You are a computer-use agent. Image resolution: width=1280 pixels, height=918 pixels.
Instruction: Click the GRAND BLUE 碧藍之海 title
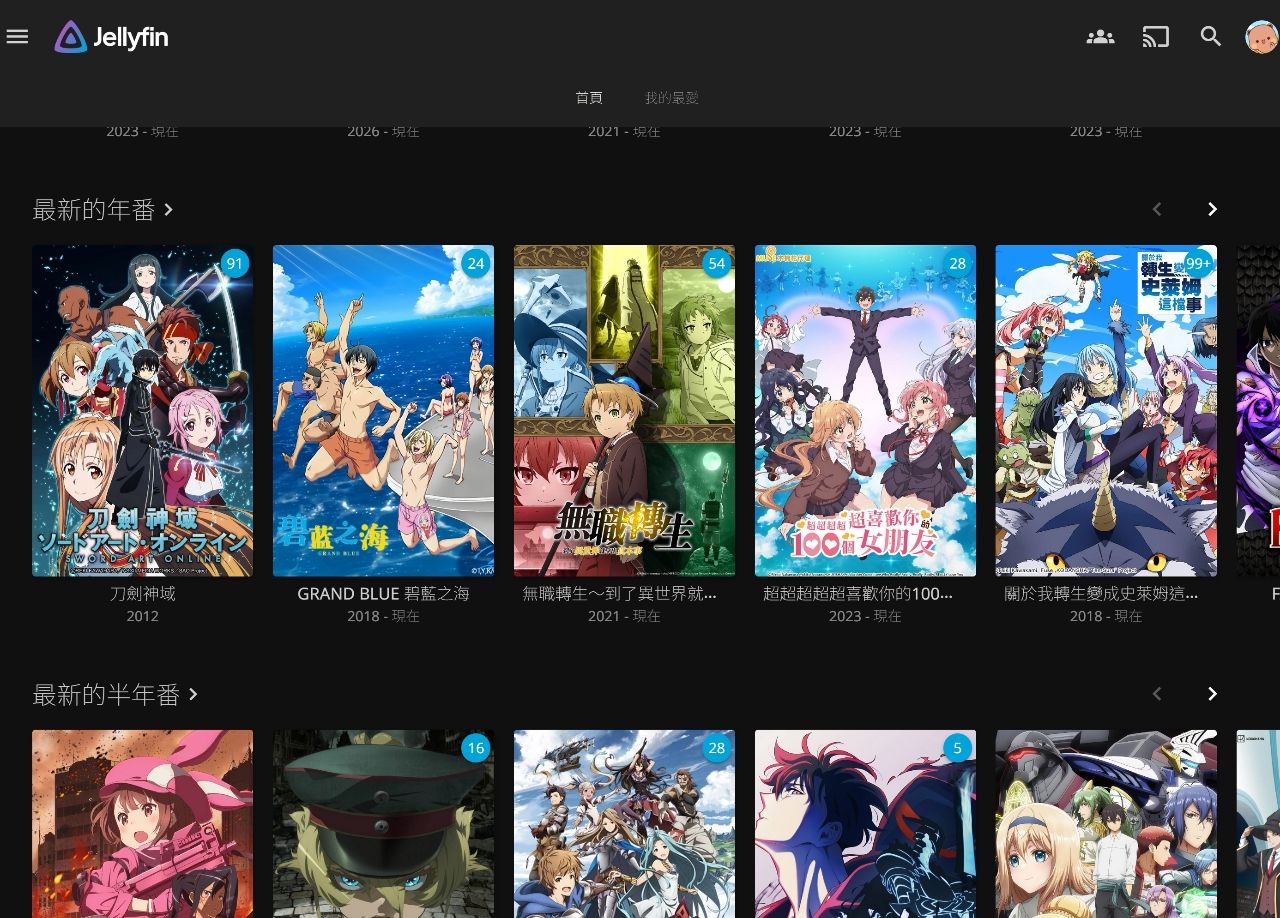click(x=383, y=594)
